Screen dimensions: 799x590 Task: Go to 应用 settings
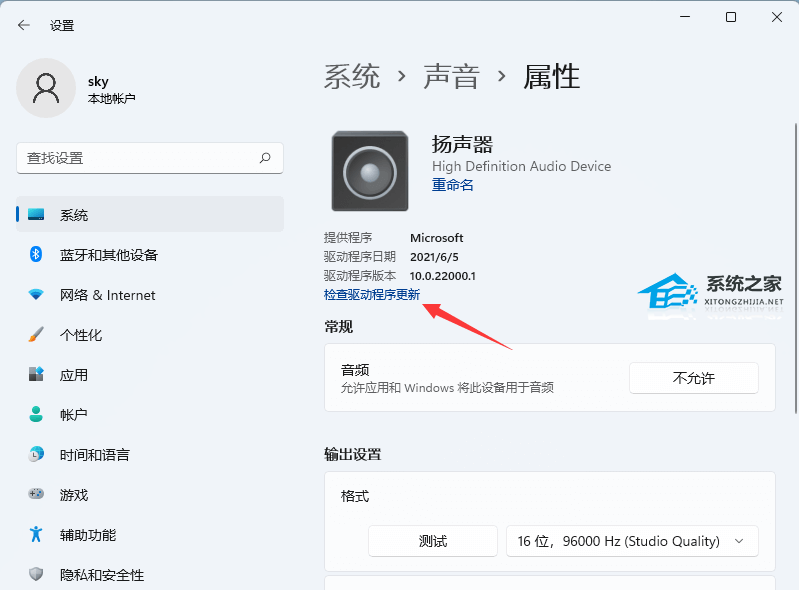pyautogui.click(x=150, y=374)
